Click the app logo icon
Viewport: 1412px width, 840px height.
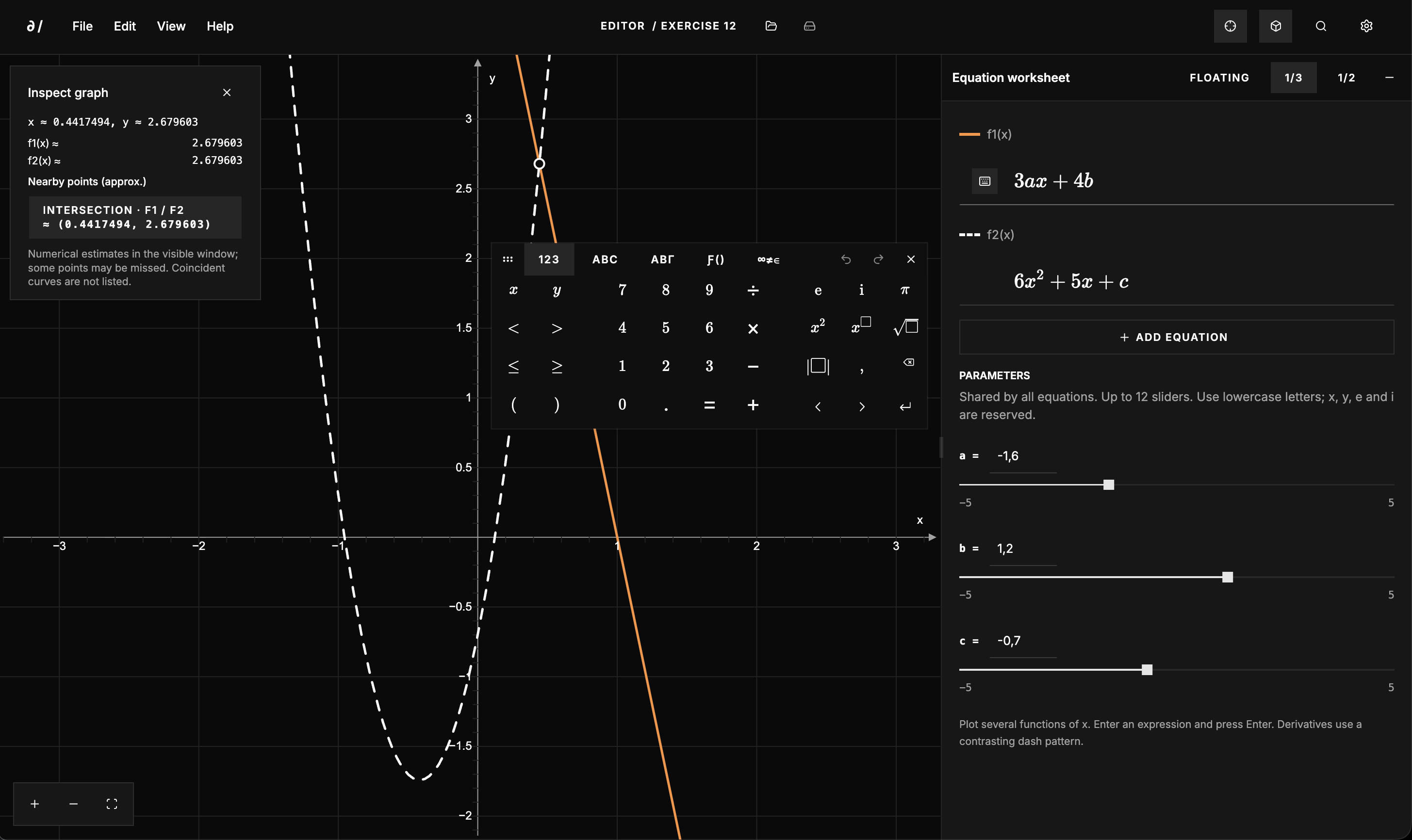[35, 26]
